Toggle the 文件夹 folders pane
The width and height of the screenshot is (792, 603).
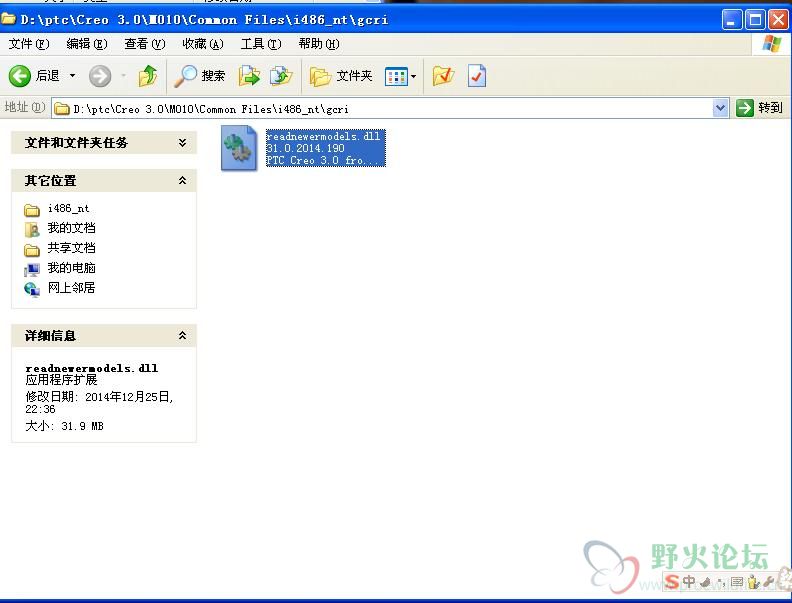pos(340,76)
